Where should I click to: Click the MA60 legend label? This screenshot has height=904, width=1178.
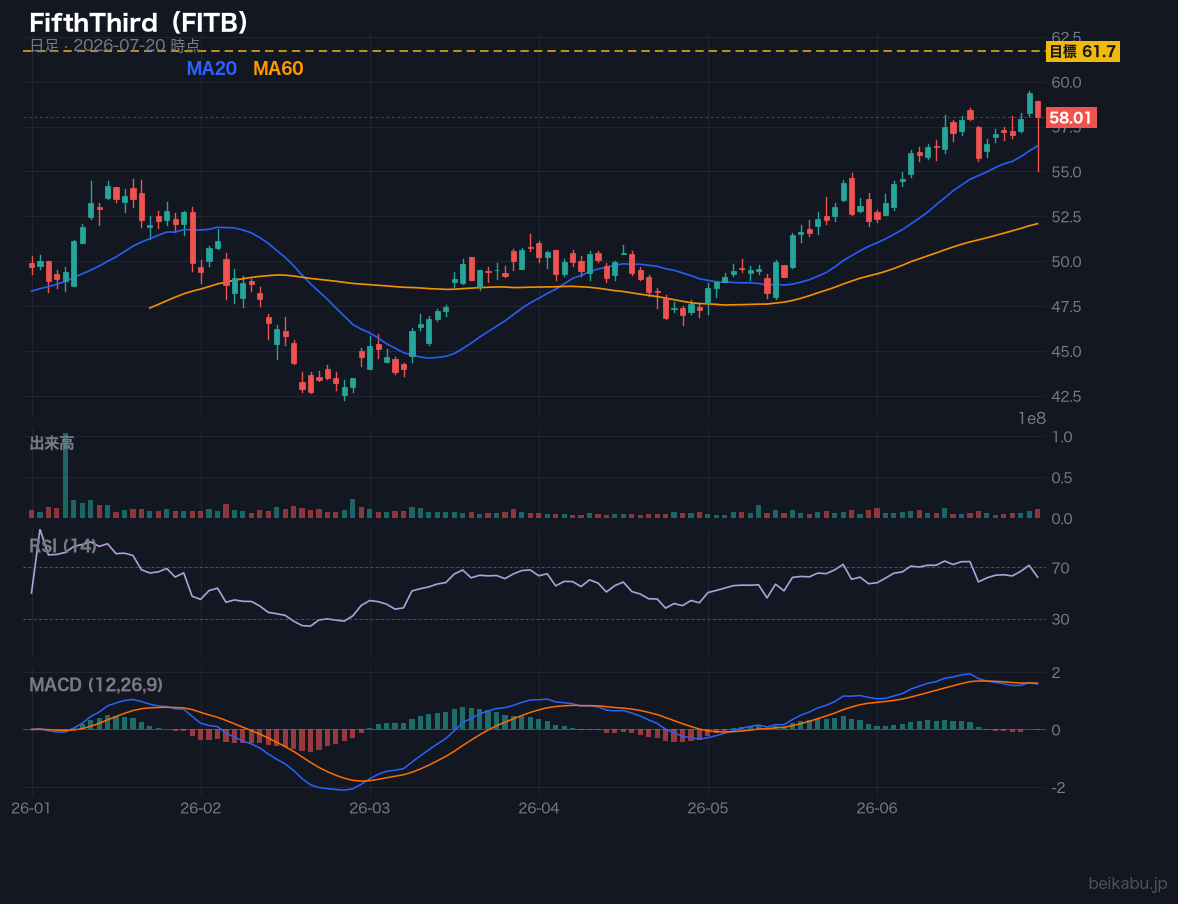(x=278, y=68)
